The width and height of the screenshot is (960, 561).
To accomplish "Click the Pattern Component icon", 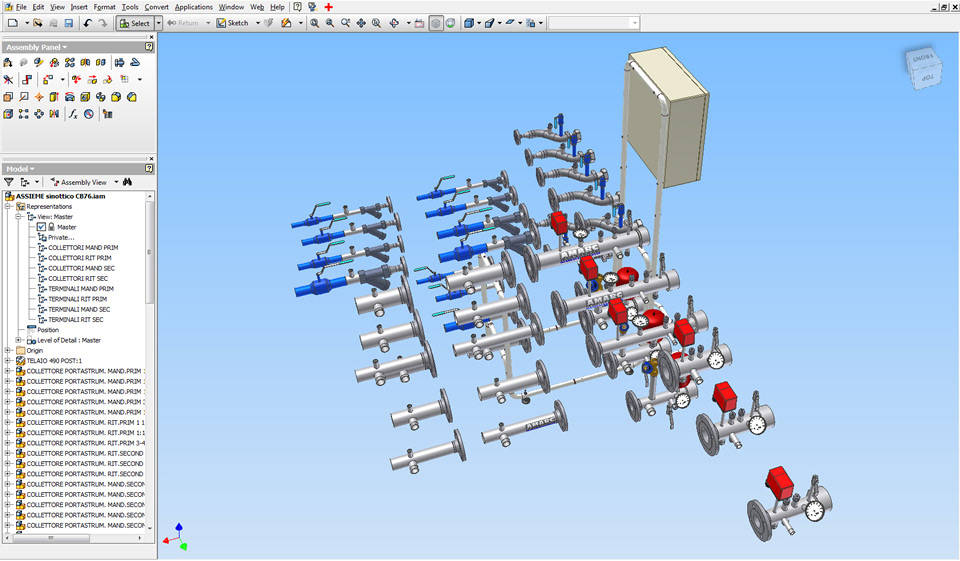I will tap(70, 62).
